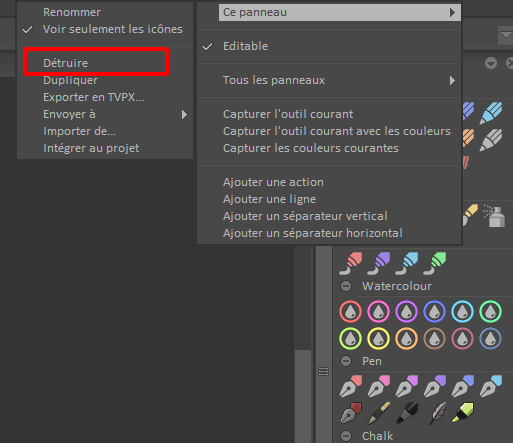Pick the yellow flat brush tool
The height and width of the screenshot is (443, 513).
tap(471, 215)
